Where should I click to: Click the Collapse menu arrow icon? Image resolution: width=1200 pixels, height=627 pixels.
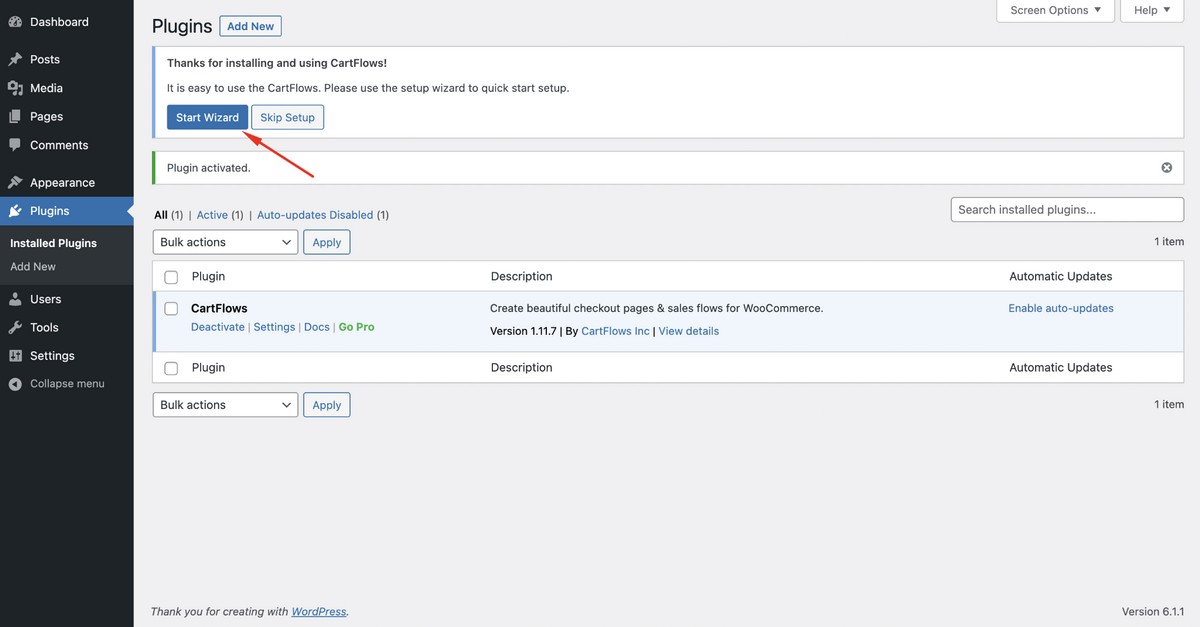coord(15,384)
